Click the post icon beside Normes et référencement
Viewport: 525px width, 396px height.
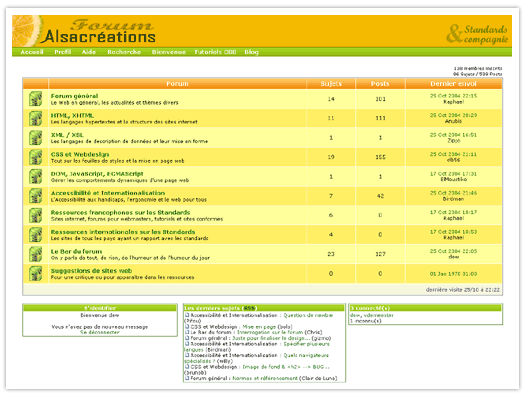pyautogui.click(x=188, y=378)
